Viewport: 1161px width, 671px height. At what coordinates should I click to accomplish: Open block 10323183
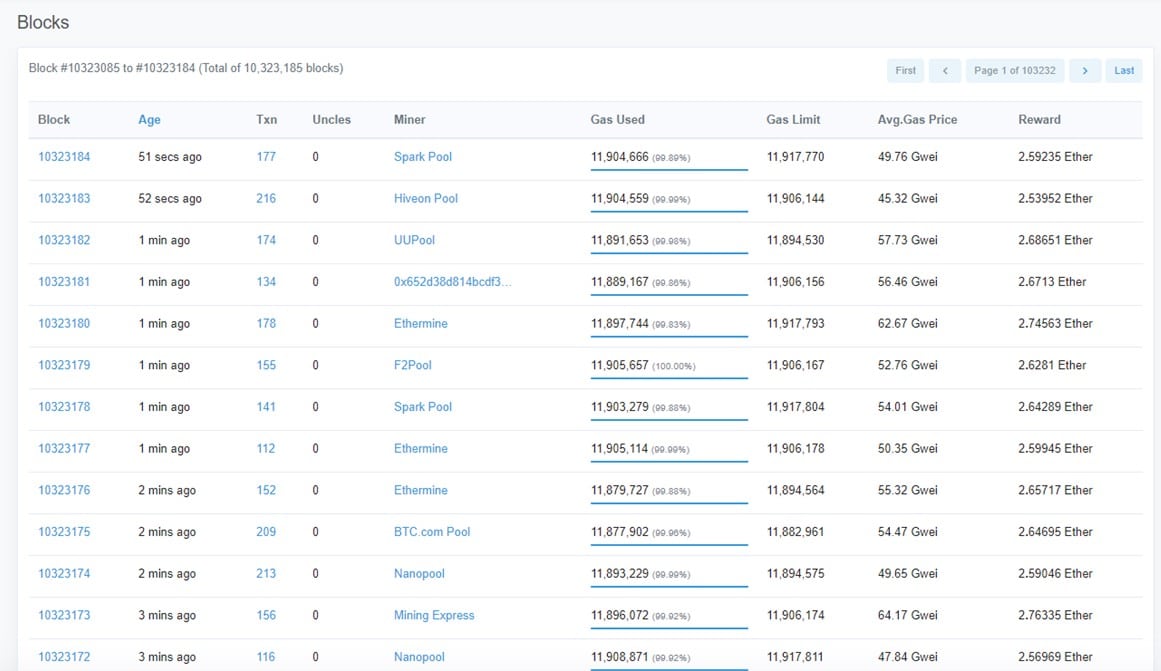(64, 198)
